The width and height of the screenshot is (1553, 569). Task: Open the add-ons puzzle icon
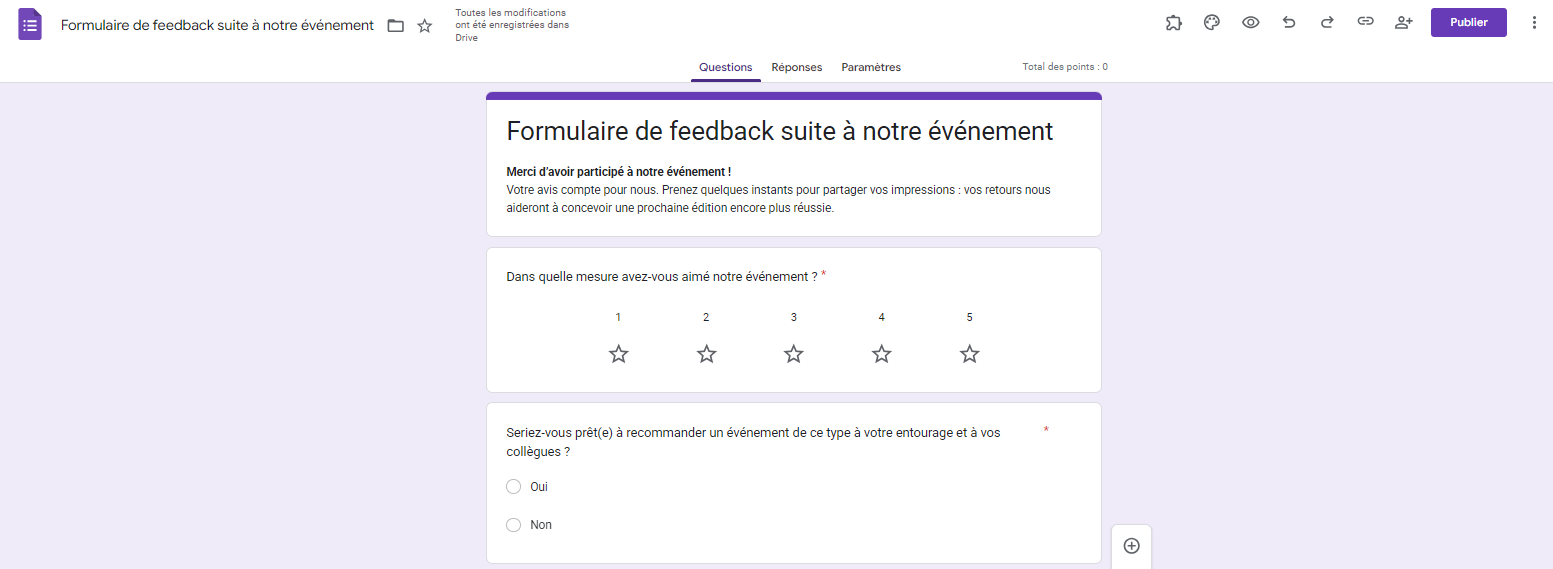1174,22
